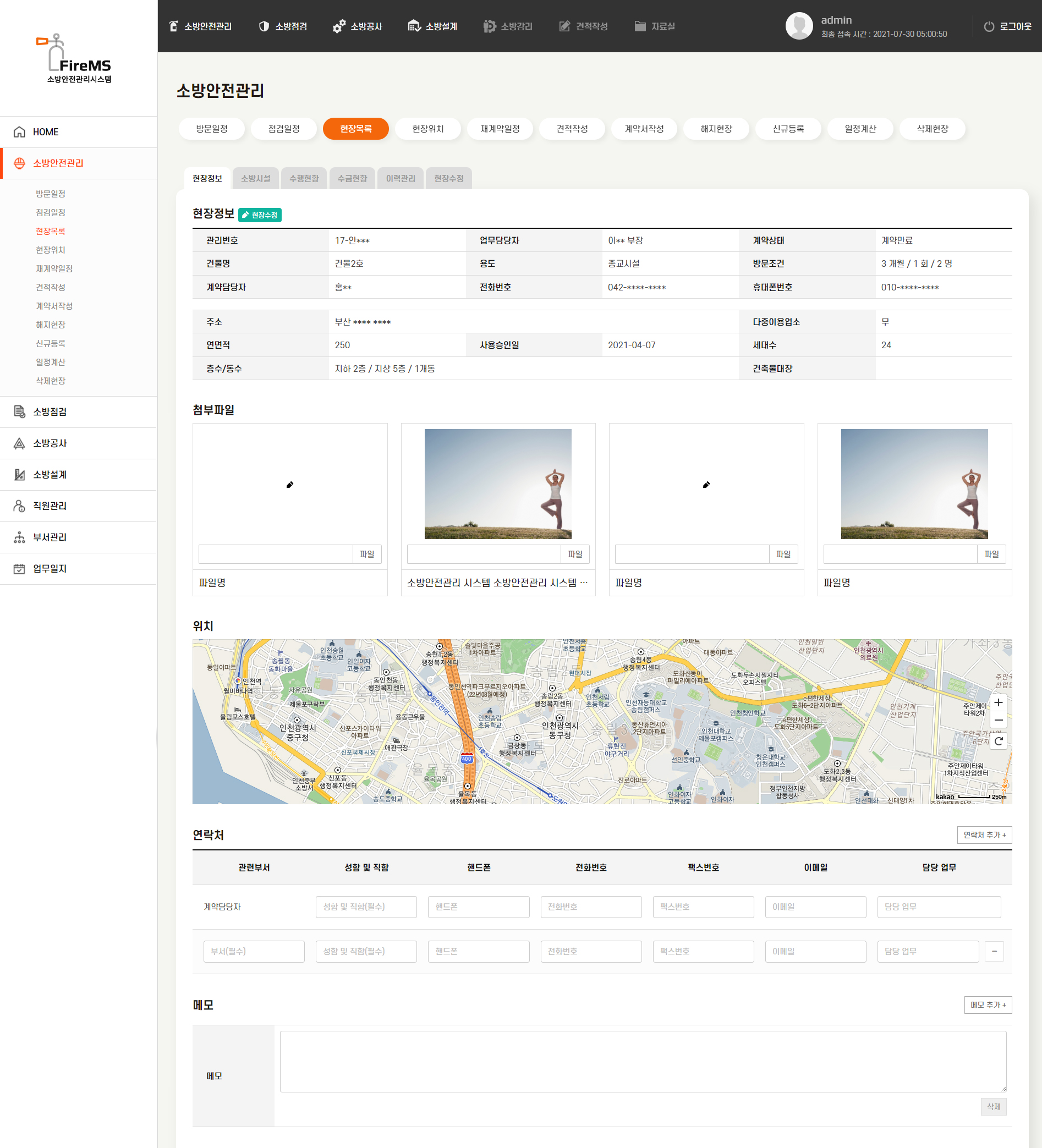Zoom in on the map
The width and height of the screenshot is (1042, 1148).
[x=998, y=702]
